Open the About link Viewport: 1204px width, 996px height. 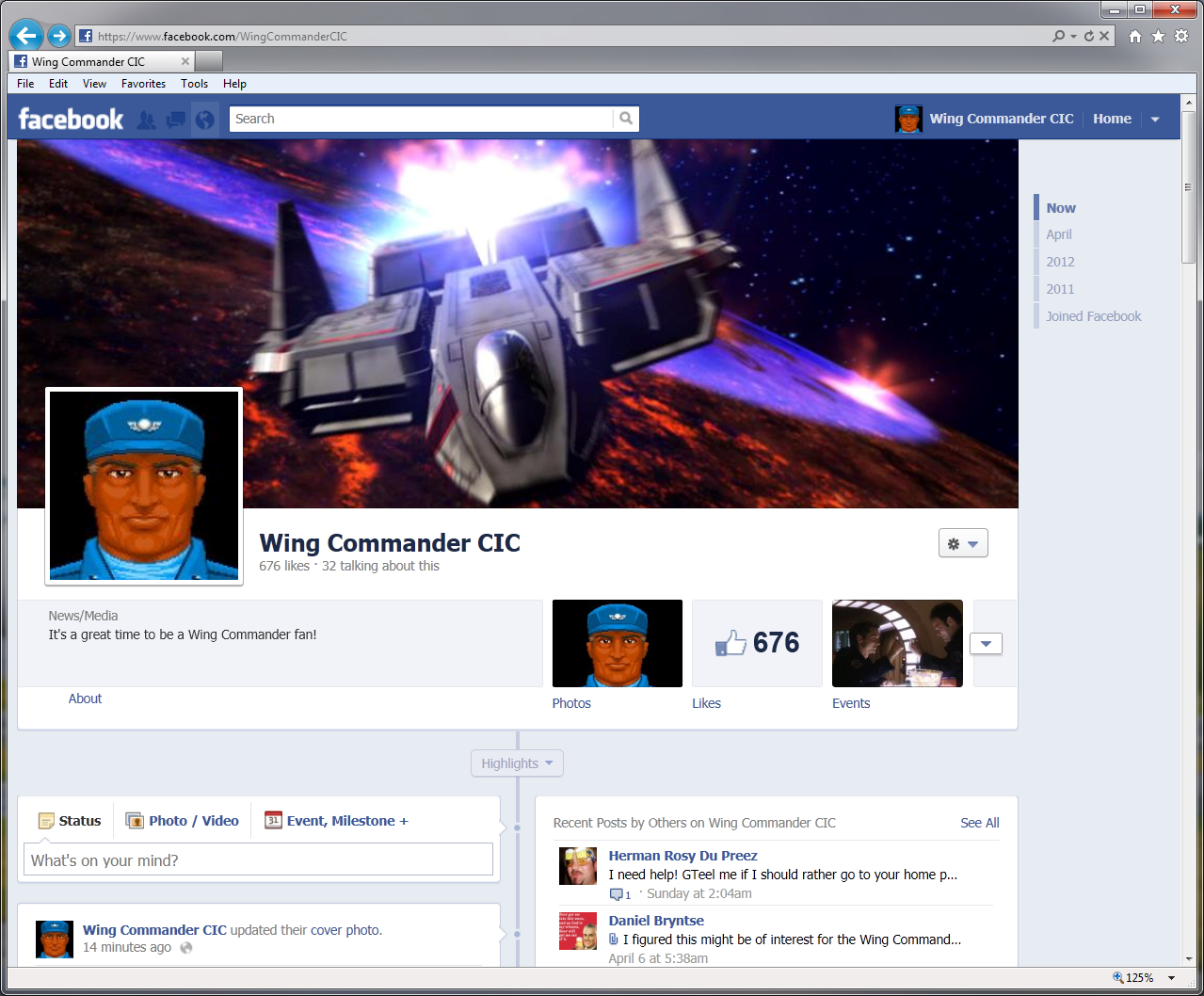coord(85,699)
